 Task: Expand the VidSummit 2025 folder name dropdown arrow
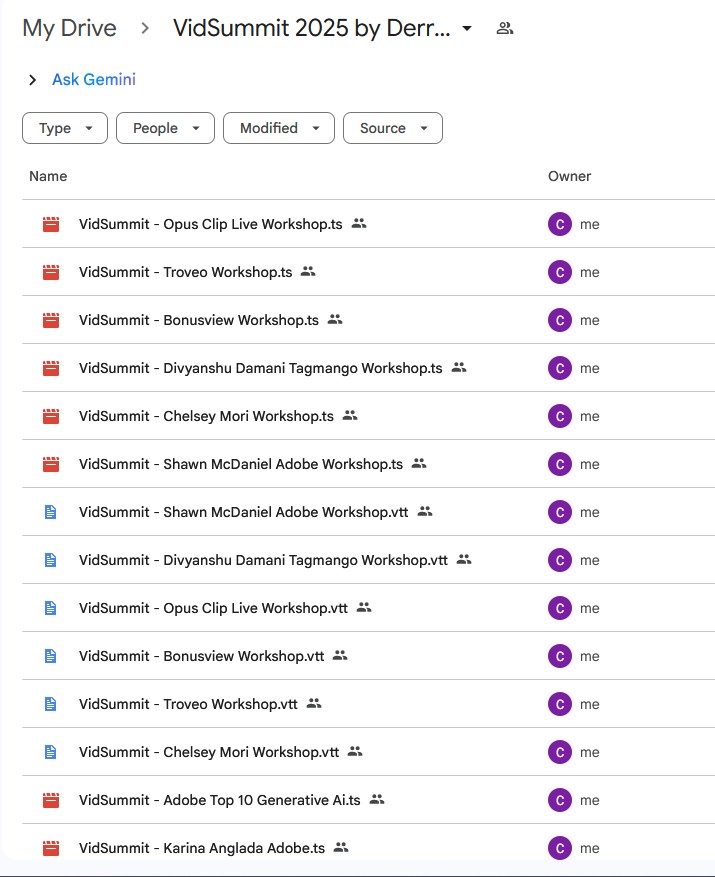point(467,29)
